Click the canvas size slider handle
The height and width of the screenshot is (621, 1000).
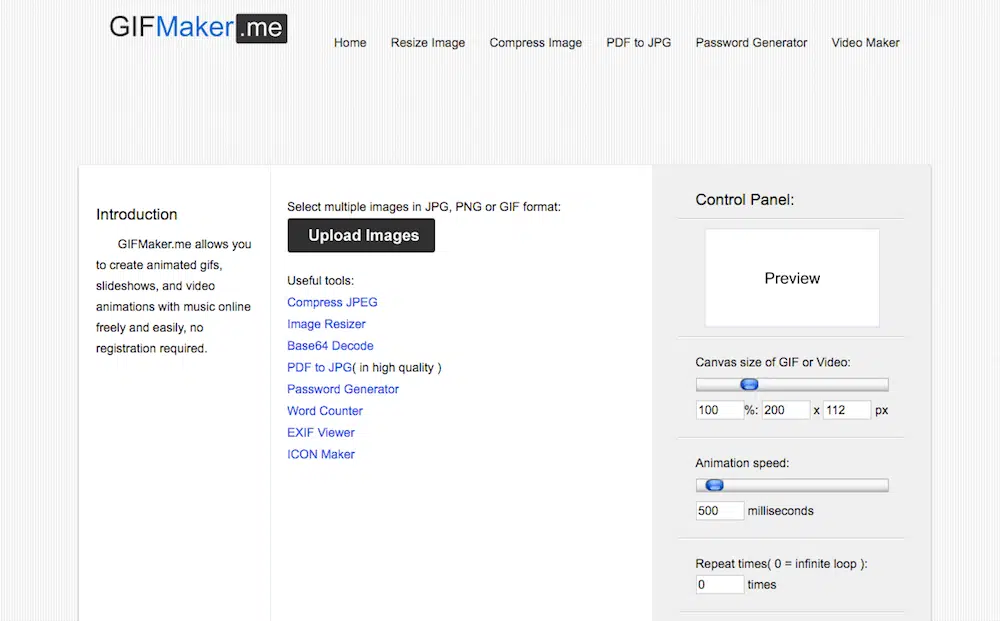click(749, 385)
